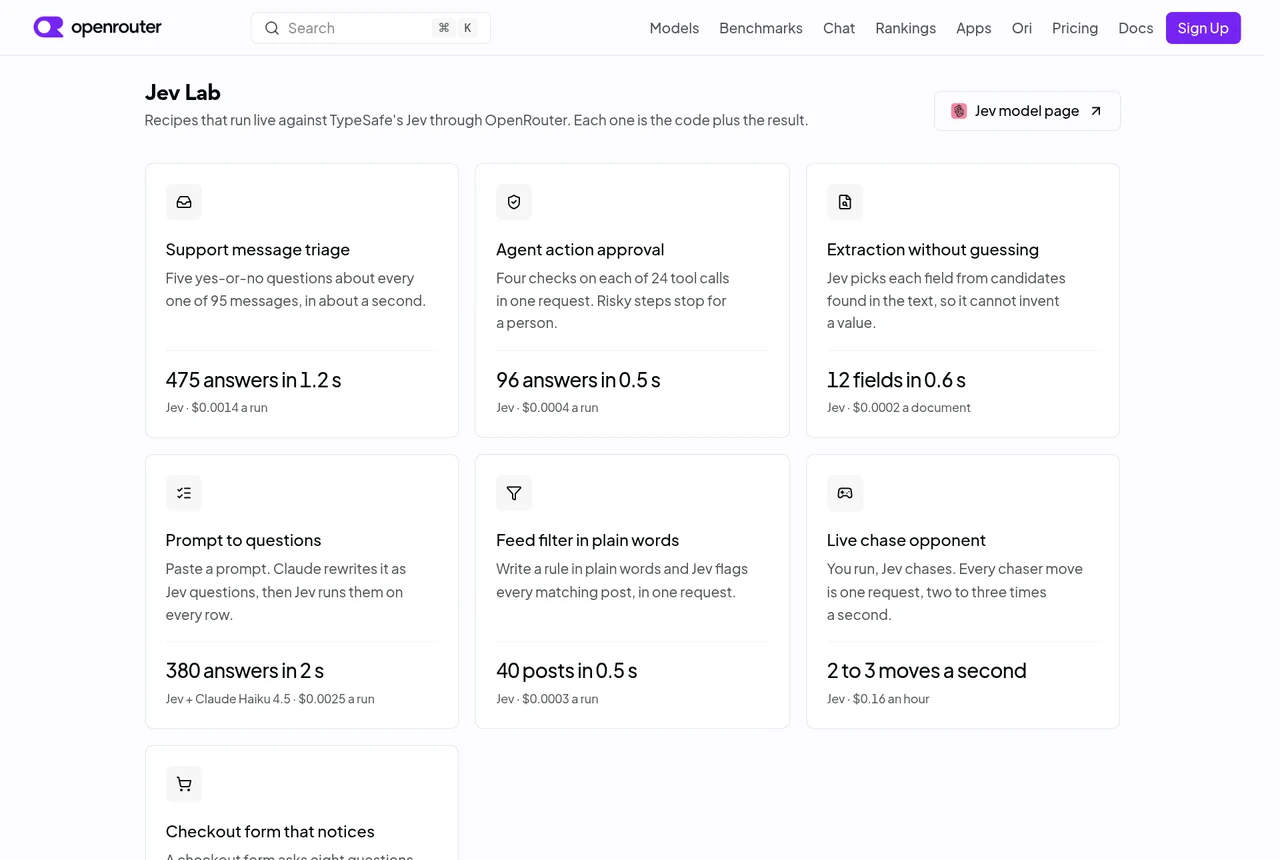This screenshot has width=1280, height=860.
Task: Open the Prompt to questions recipe
Action: pos(302,591)
